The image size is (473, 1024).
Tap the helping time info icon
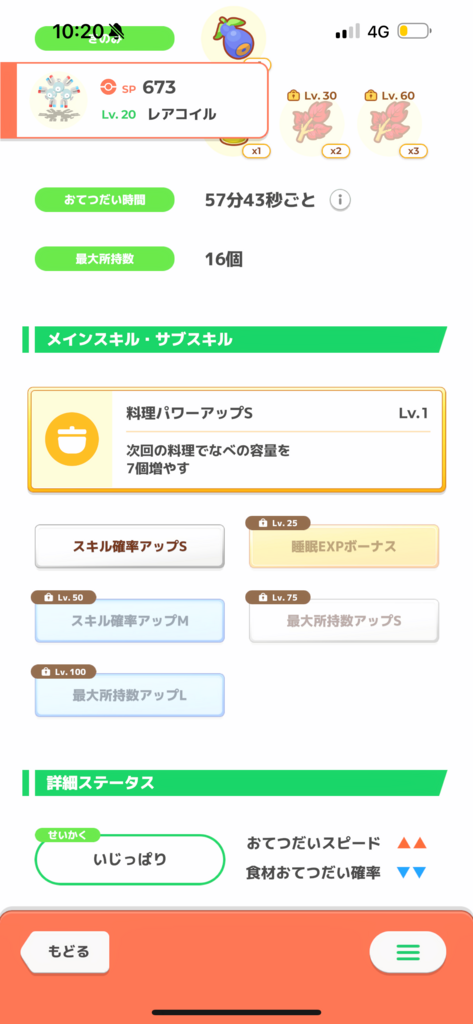(x=338, y=200)
